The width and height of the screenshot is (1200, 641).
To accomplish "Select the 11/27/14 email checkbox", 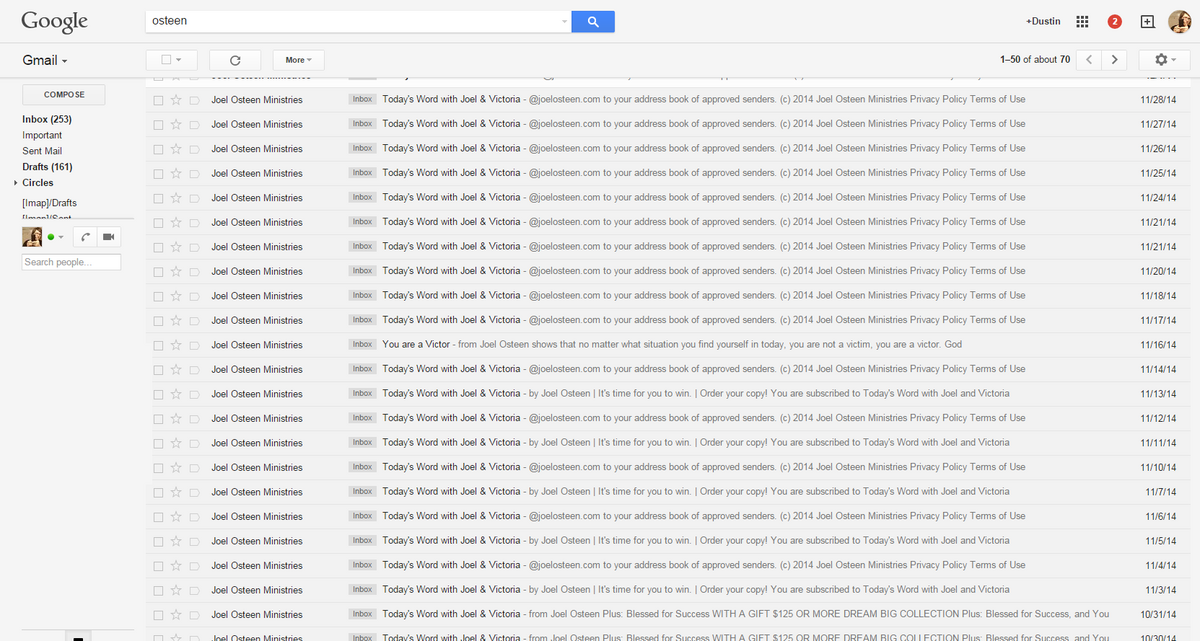I will click(158, 125).
